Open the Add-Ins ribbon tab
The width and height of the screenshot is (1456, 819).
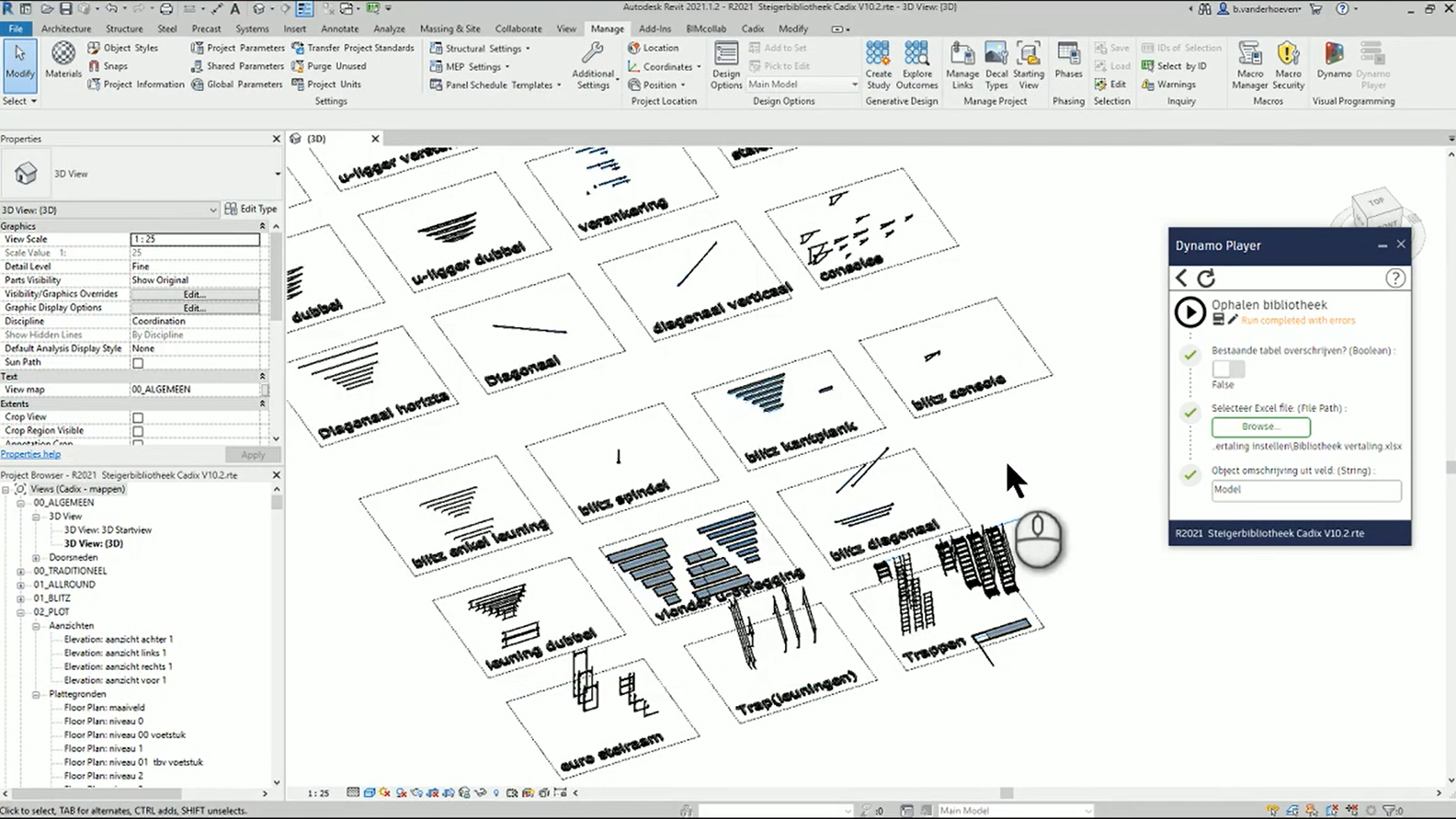click(655, 28)
